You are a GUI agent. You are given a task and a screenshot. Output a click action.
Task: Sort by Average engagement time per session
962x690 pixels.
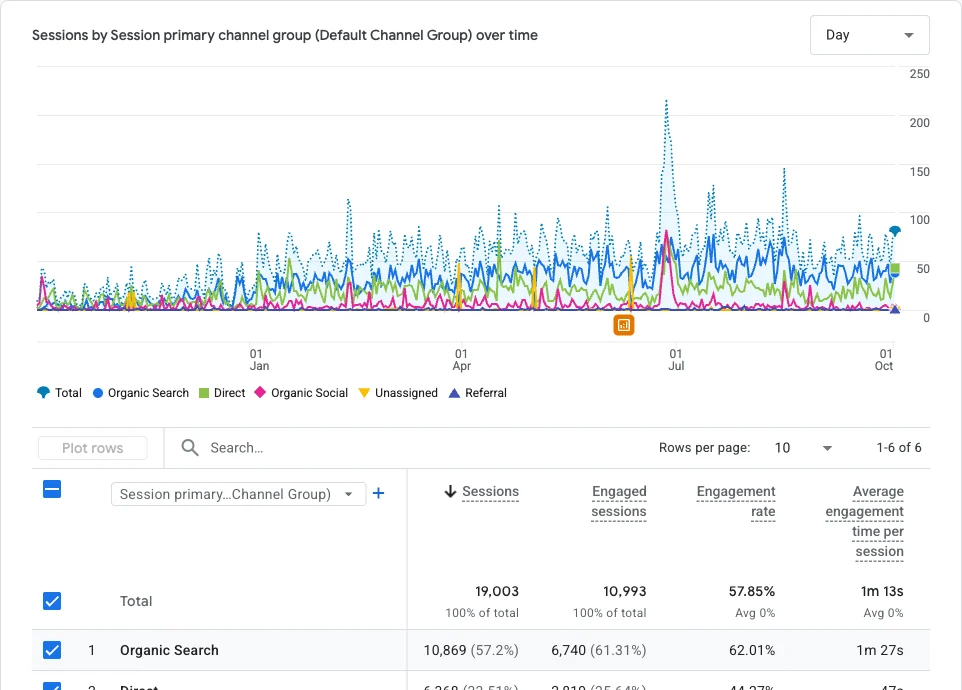click(x=864, y=521)
